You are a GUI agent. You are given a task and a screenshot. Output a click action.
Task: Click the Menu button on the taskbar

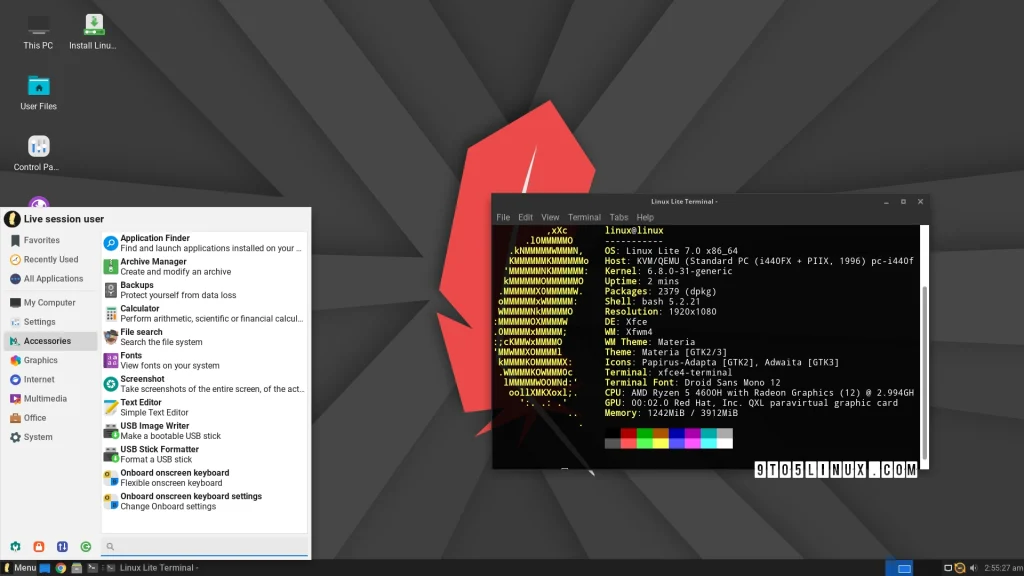(20, 568)
